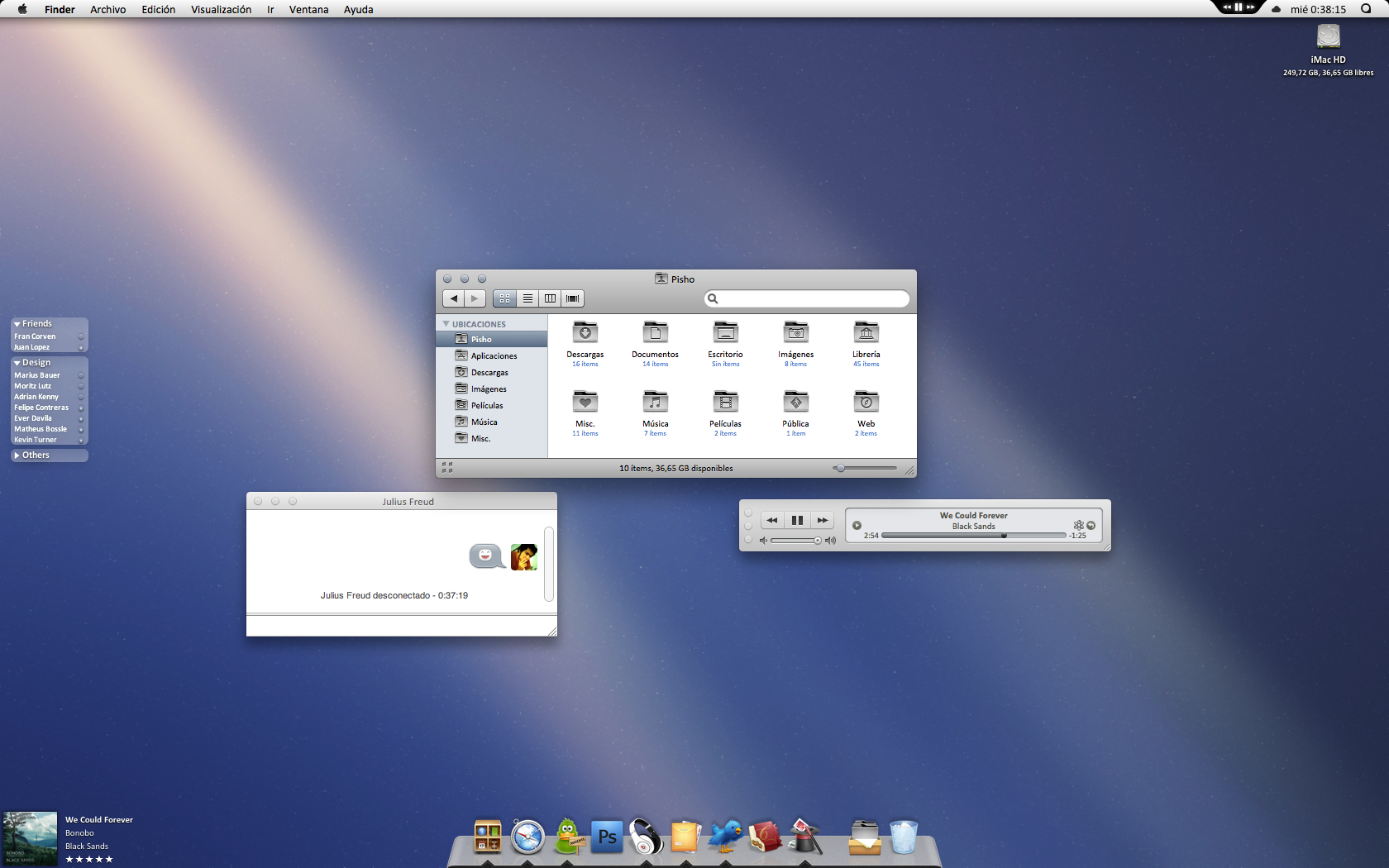Viewport: 1389px width, 868px height.
Task: Open the Escritorio folder icon
Action: click(726, 332)
